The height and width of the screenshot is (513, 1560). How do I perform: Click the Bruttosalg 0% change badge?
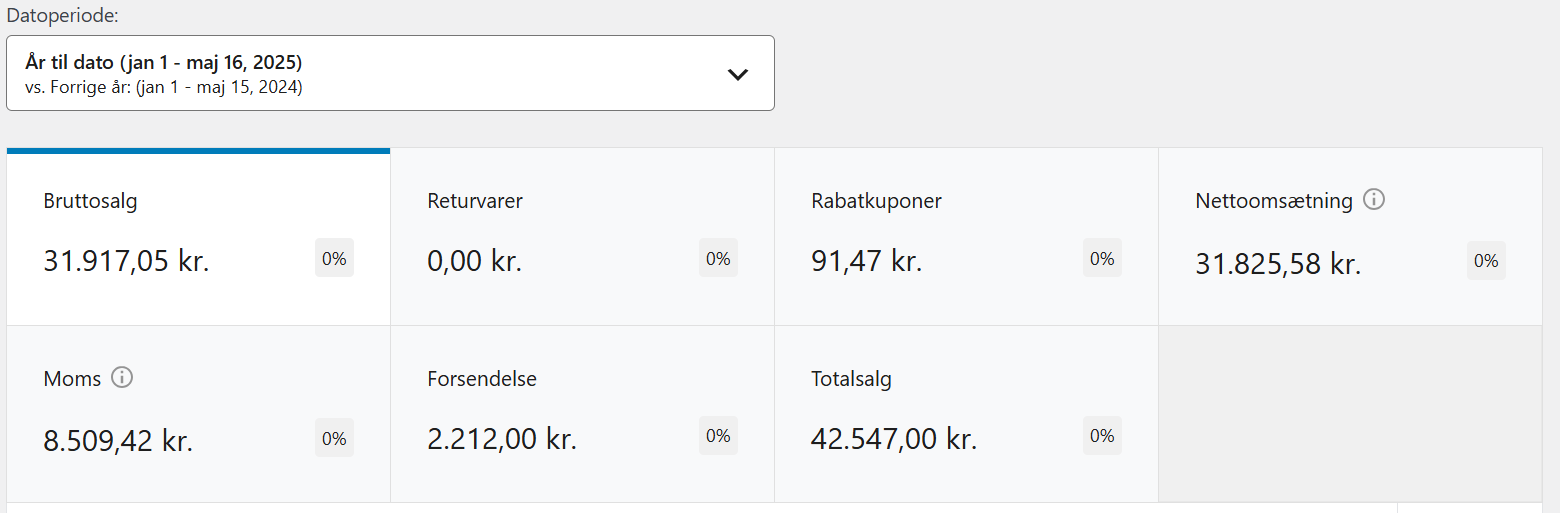[334, 259]
